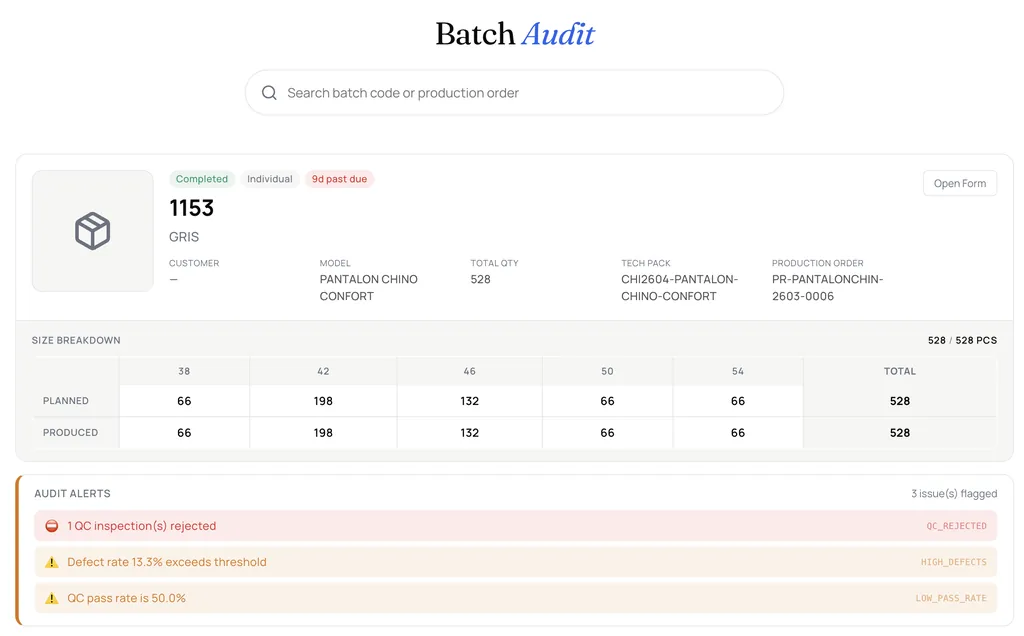Click the Batch Audit page title
Screen dimensions: 1024x636
515,34
